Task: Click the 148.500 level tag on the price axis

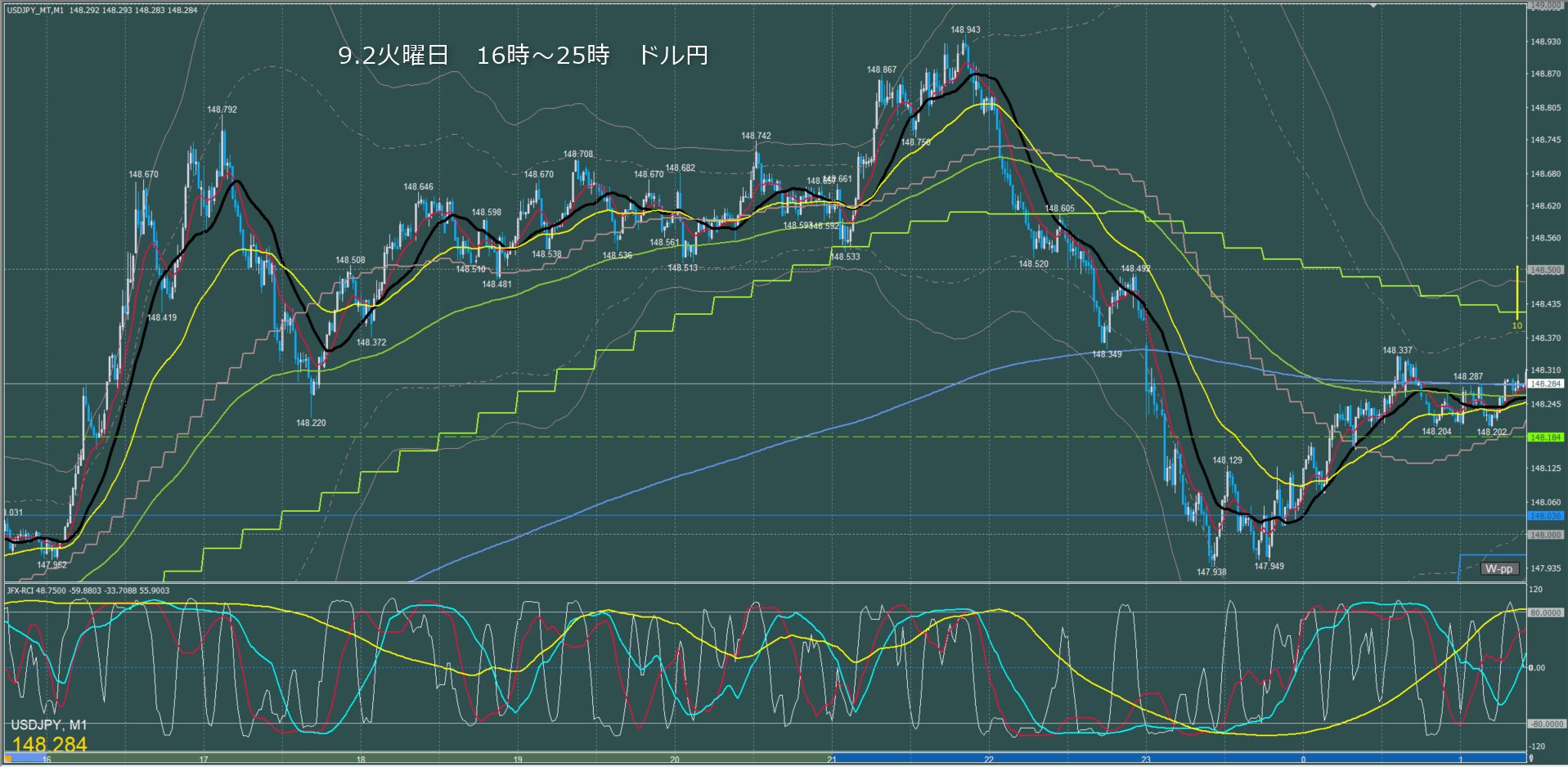Action: click(x=1545, y=270)
